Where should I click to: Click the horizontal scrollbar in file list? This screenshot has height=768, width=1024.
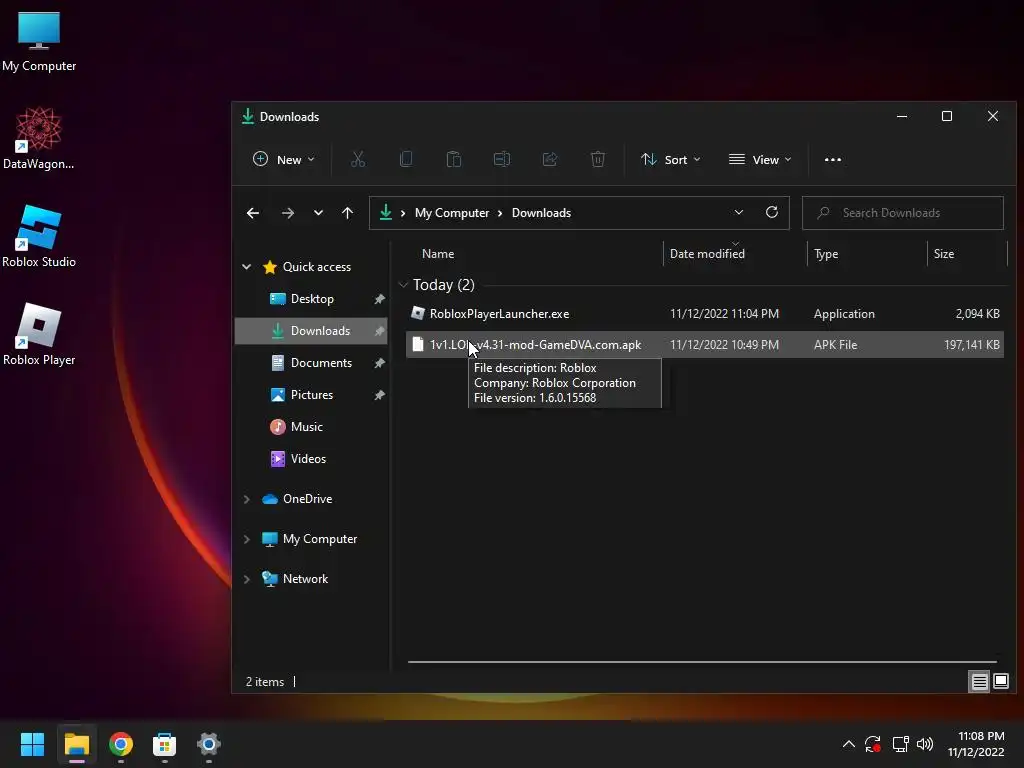pyautogui.click(x=702, y=662)
